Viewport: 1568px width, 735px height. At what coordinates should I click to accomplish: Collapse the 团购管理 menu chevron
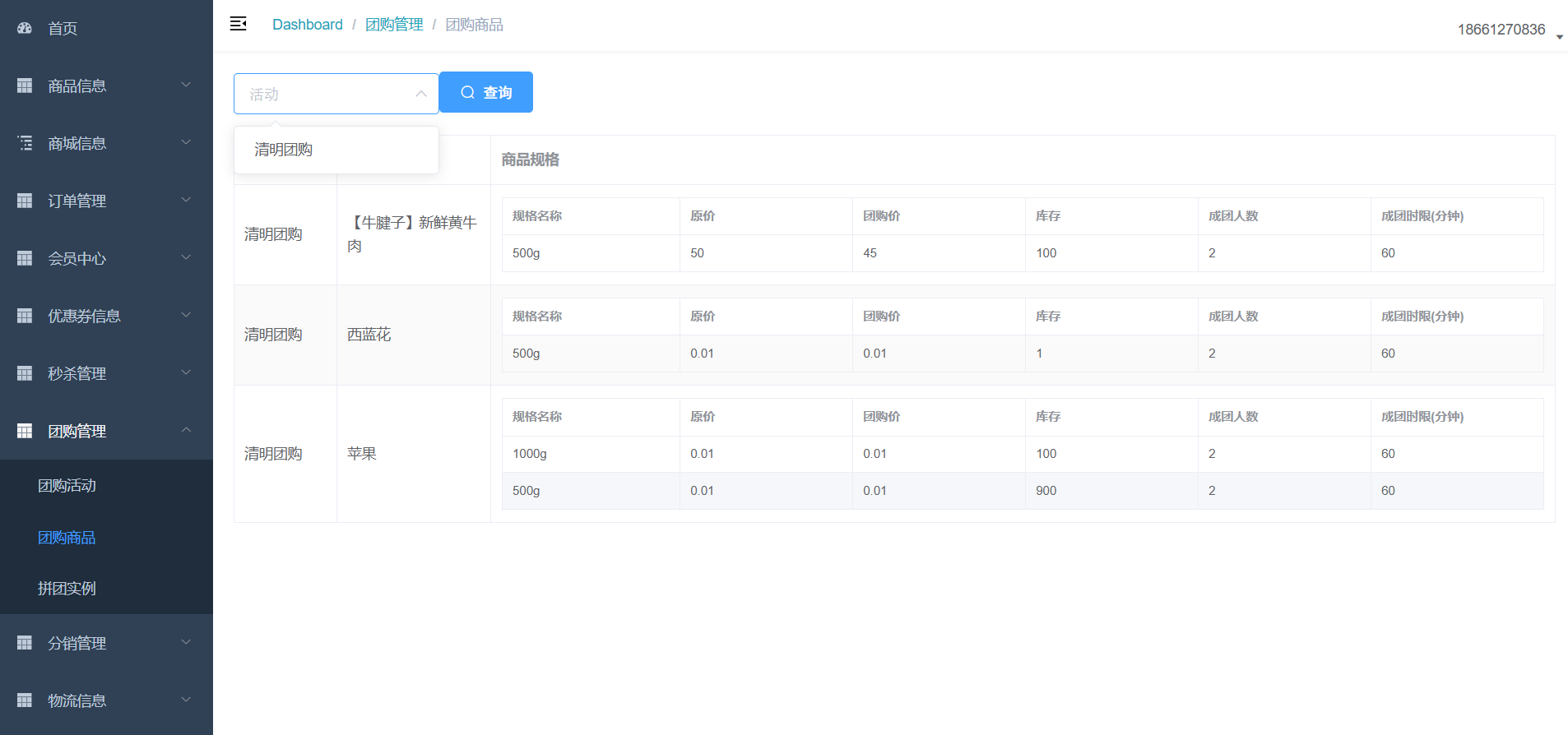coord(186,430)
